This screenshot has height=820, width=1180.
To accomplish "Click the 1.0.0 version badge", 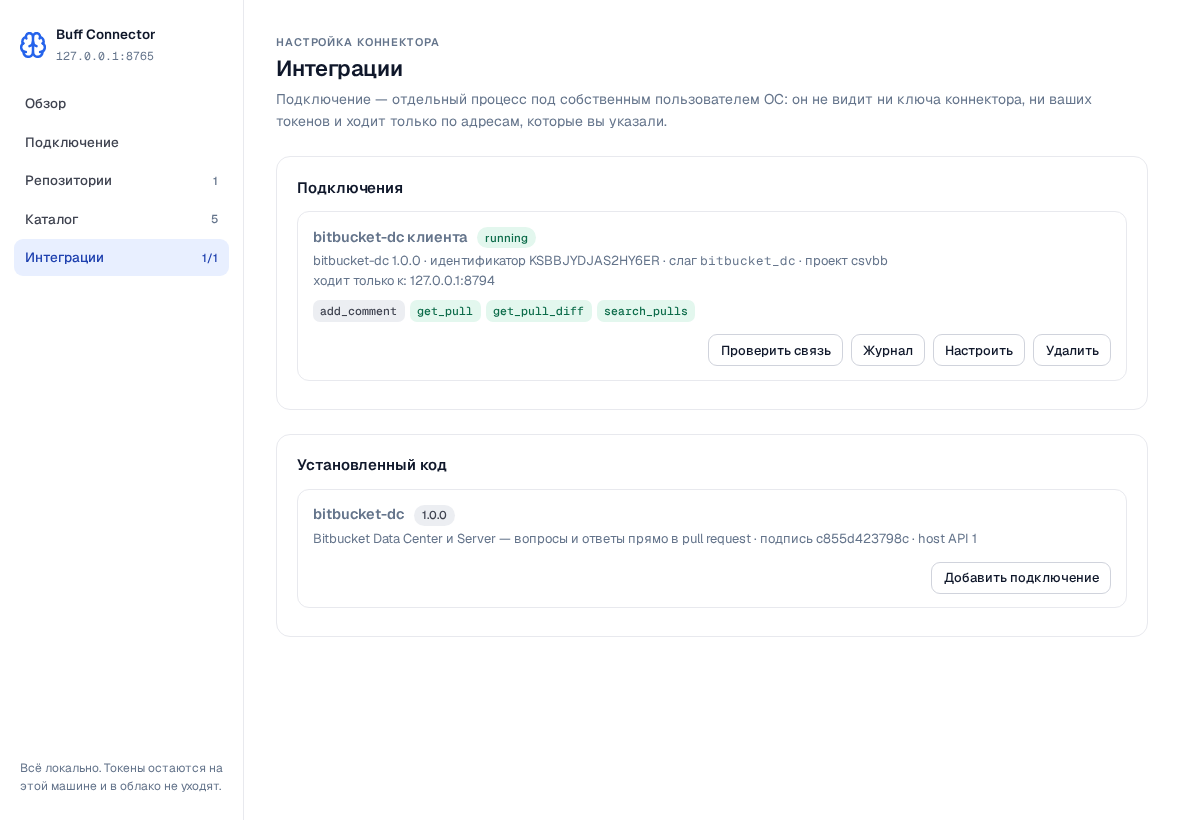I will point(434,515).
